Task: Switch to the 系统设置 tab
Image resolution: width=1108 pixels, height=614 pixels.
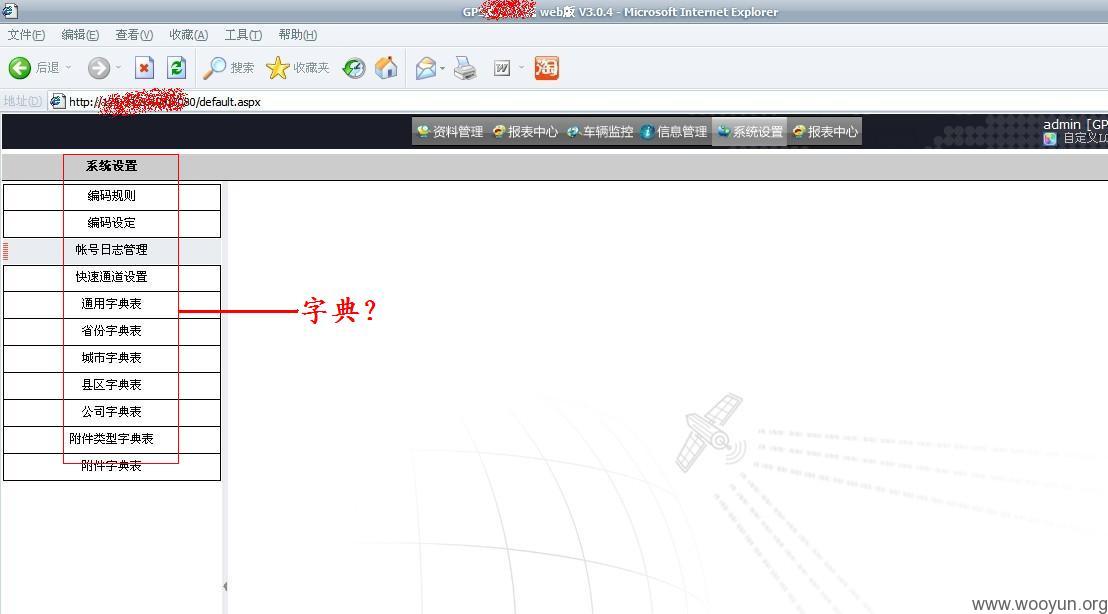Action: (x=750, y=131)
